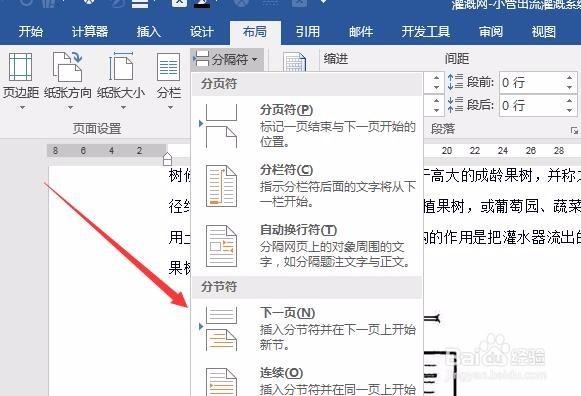Click the 分节符 section header
Image resolution: width=581 pixels, height=396 pixels.
[219, 286]
